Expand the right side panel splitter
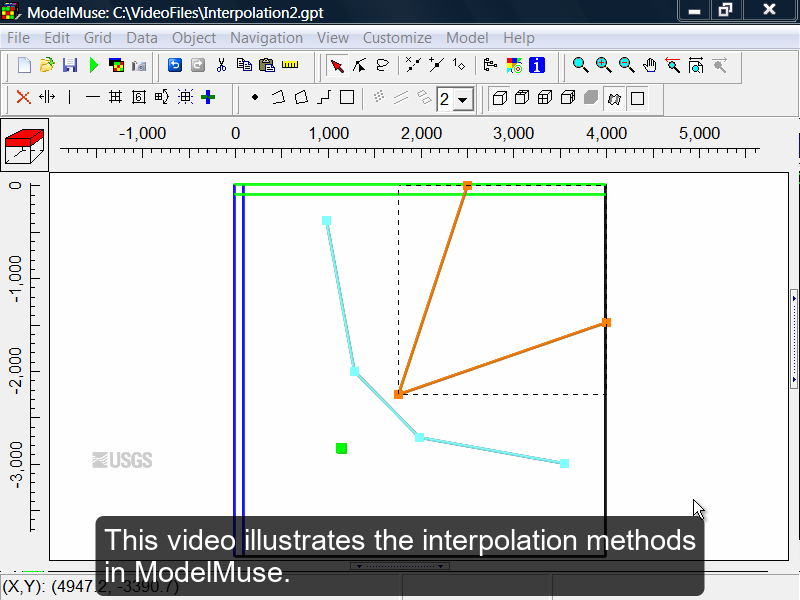This screenshot has width=800, height=600. pos(795,340)
